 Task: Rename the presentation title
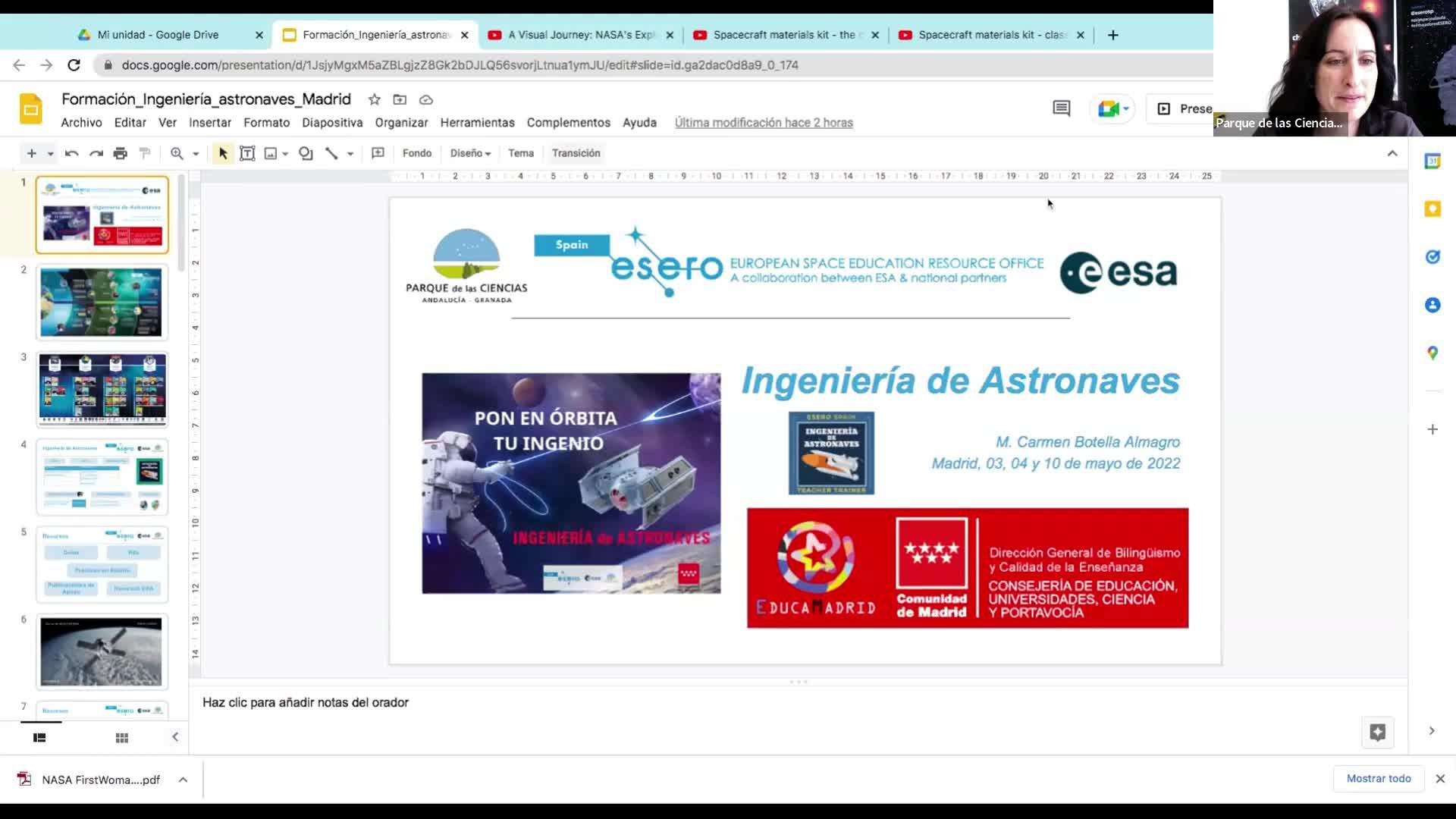206,99
